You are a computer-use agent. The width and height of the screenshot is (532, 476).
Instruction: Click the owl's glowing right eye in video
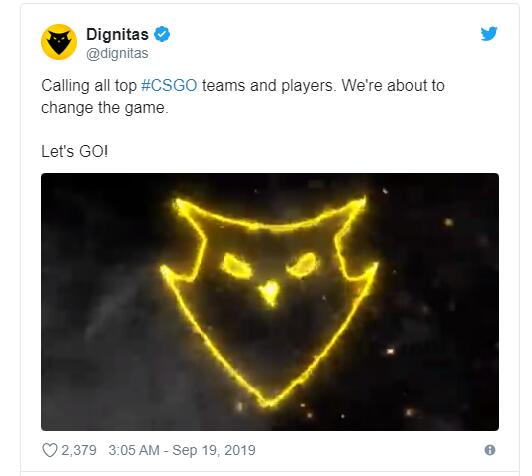(x=303, y=265)
